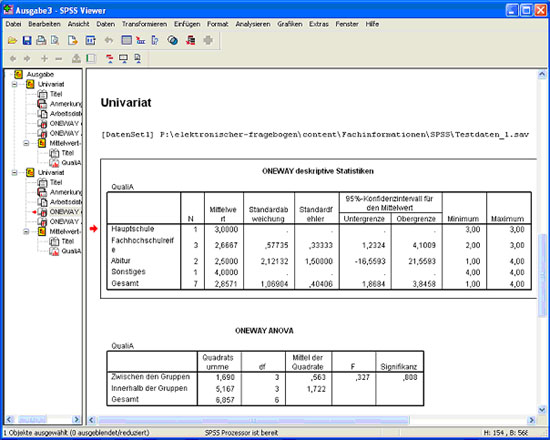Collapse the upper Univariat outline branch
This screenshot has height=440, width=550.
(x=14, y=84)
